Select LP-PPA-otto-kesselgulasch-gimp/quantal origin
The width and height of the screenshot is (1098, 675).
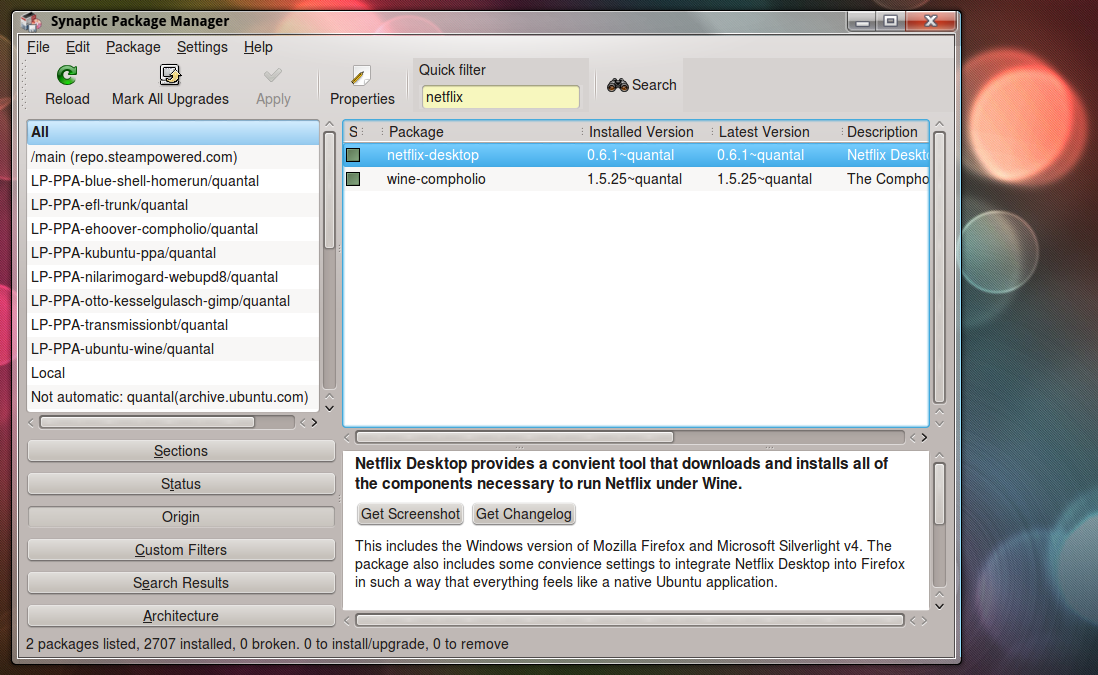(x=173, y=300)
